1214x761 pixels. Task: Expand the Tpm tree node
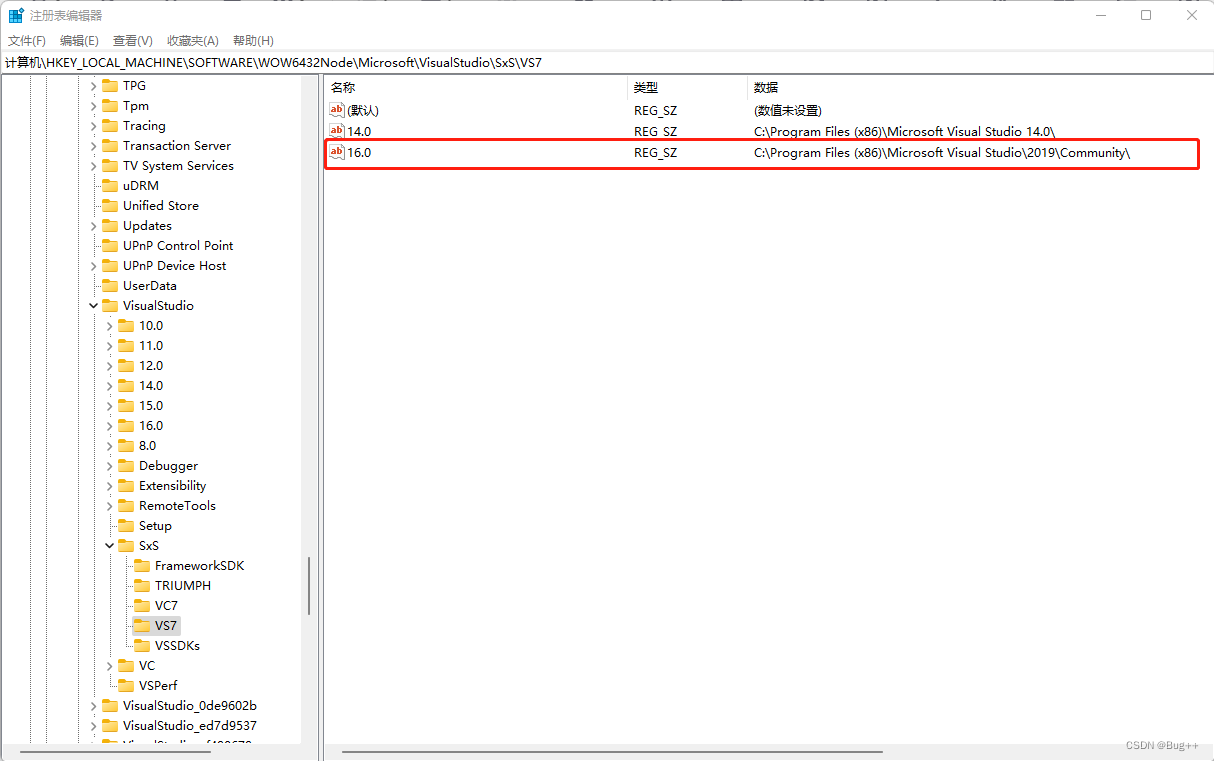[94, 106]
